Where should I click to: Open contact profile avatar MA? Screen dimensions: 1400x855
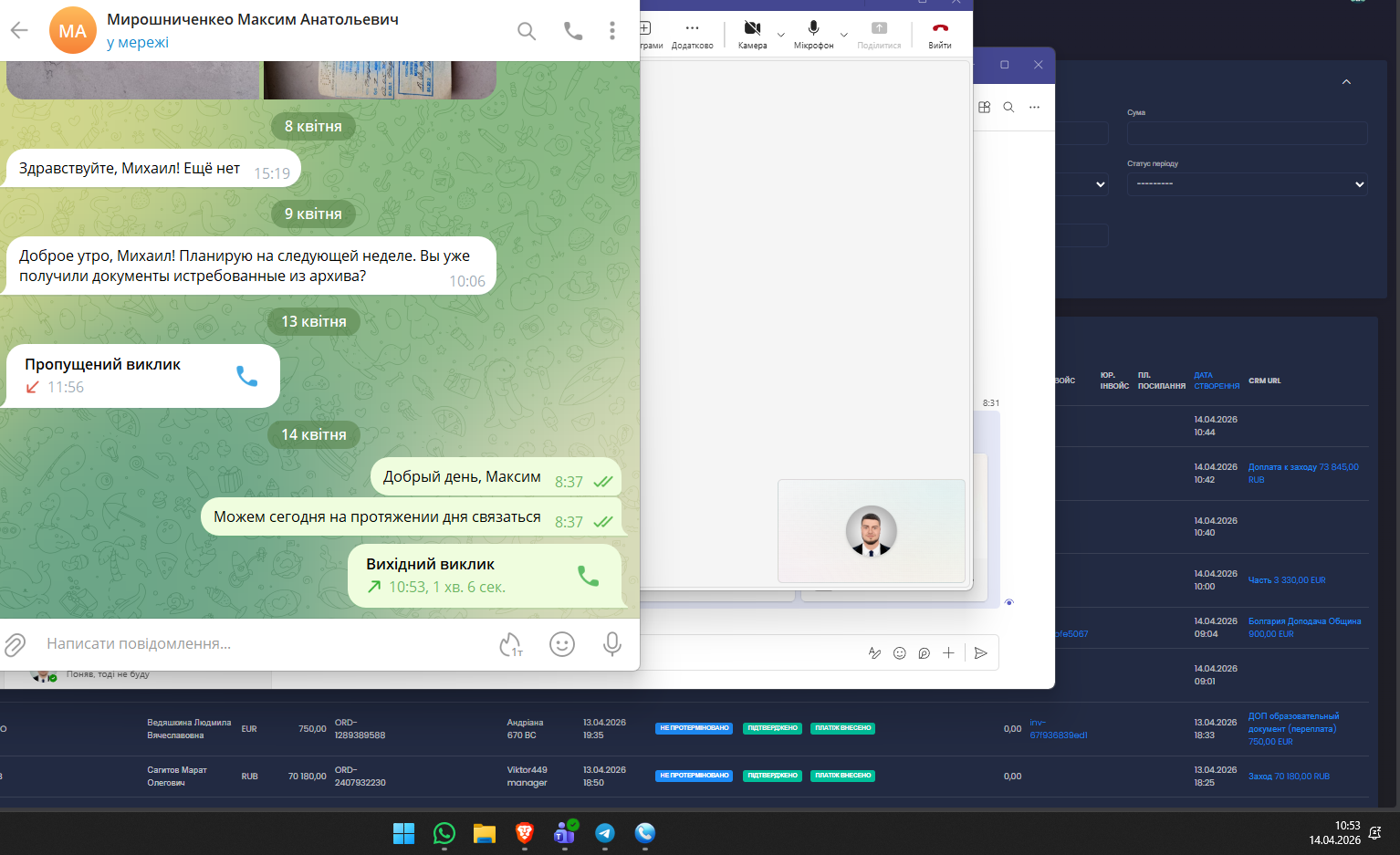[73, 31]
